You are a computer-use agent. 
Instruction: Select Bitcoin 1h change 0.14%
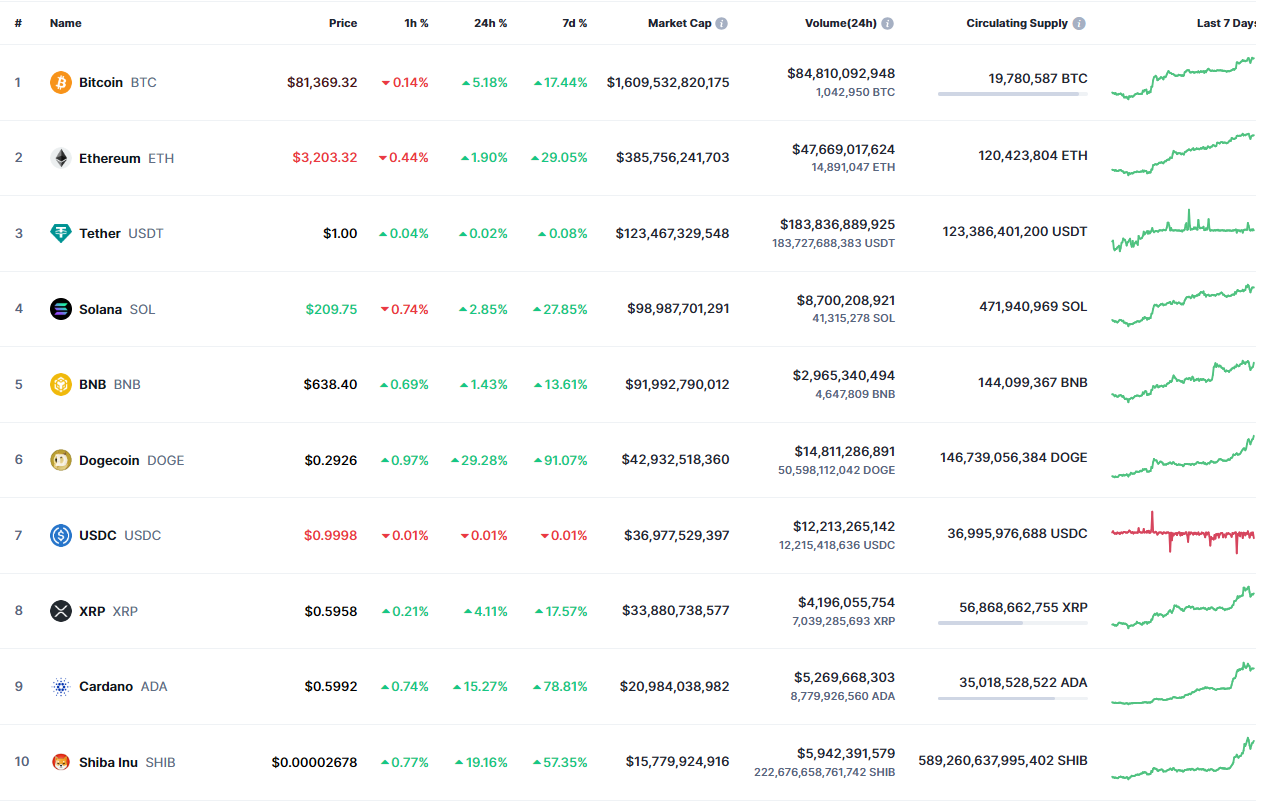(405, 82)
